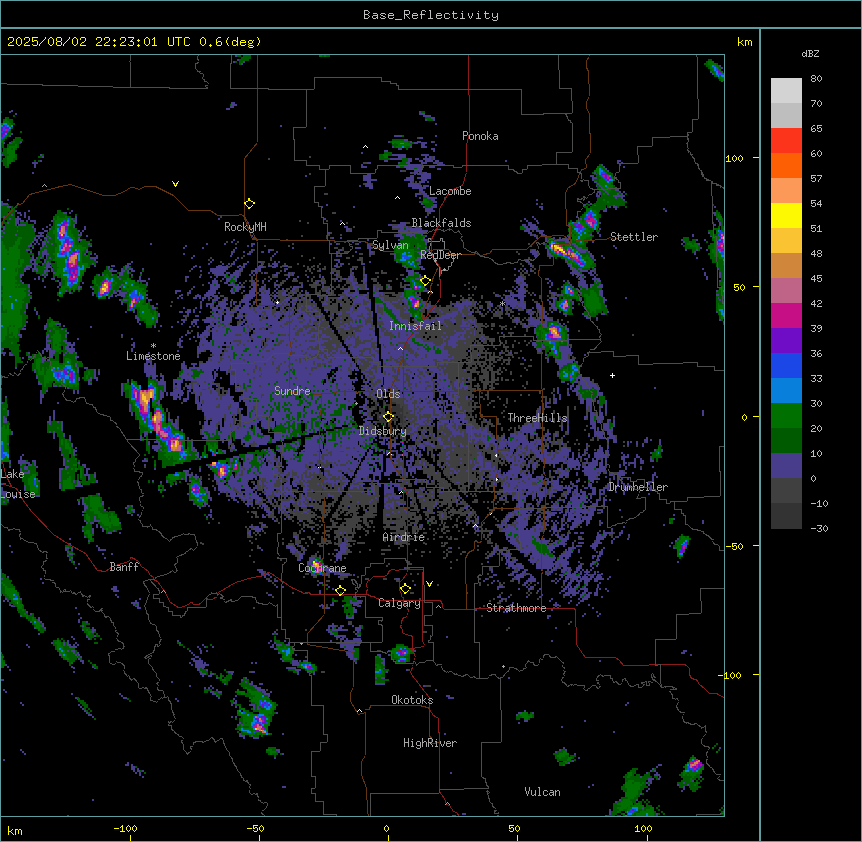Pick the yellow 51–54 dBZ legend swatch

(786, 215)
